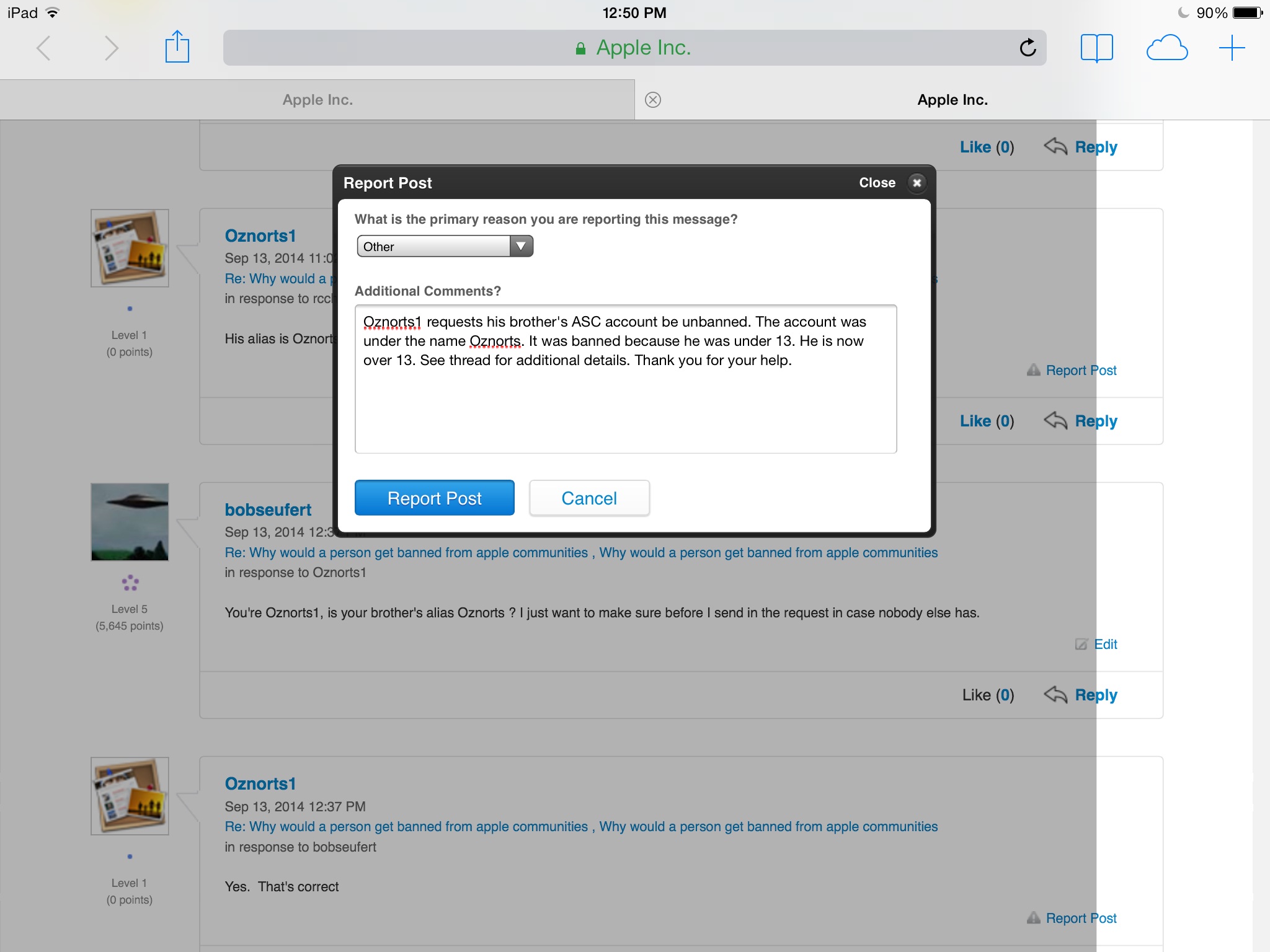Screen dimensions: 1270x952
Task: Switch to the inactive Apple Inc. tab
Action: [317, 100]
